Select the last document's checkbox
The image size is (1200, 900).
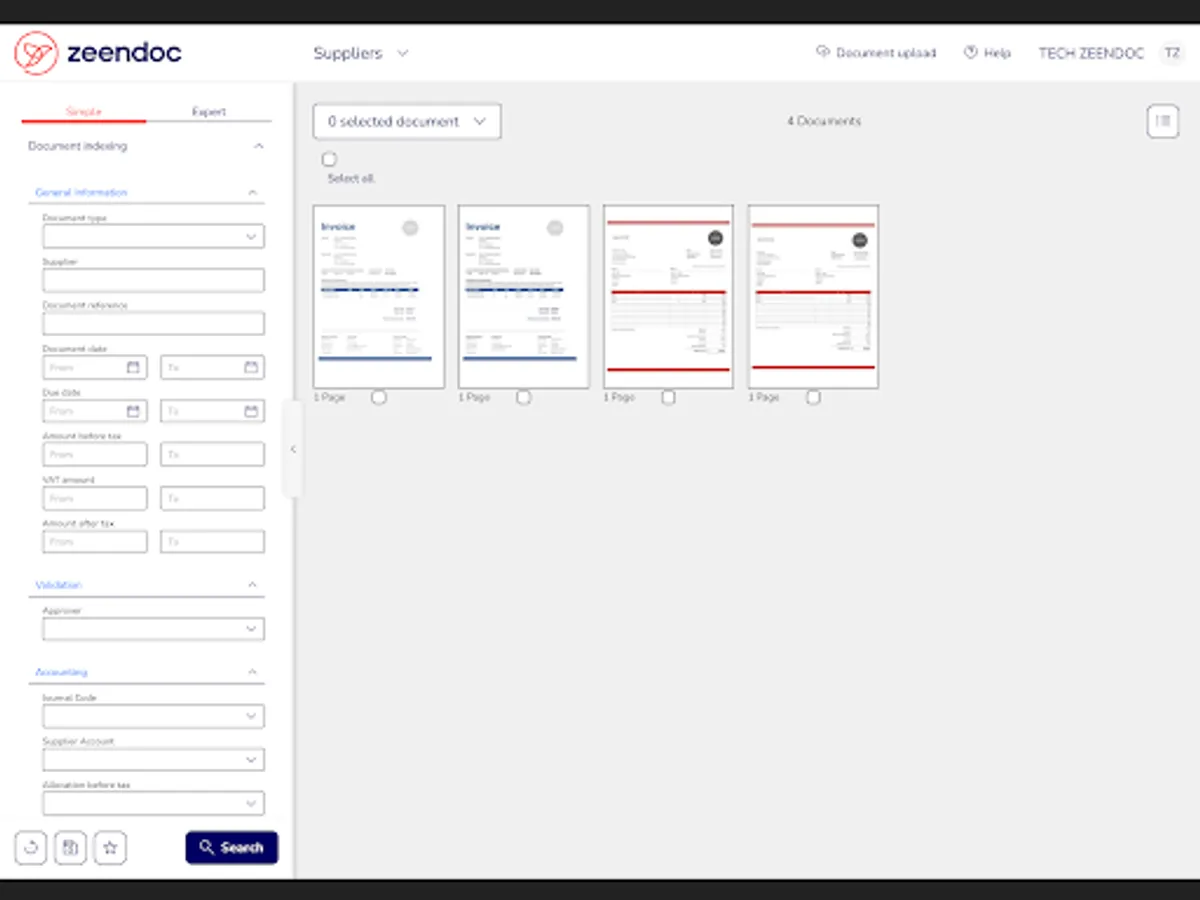click(x=813, y=397)
